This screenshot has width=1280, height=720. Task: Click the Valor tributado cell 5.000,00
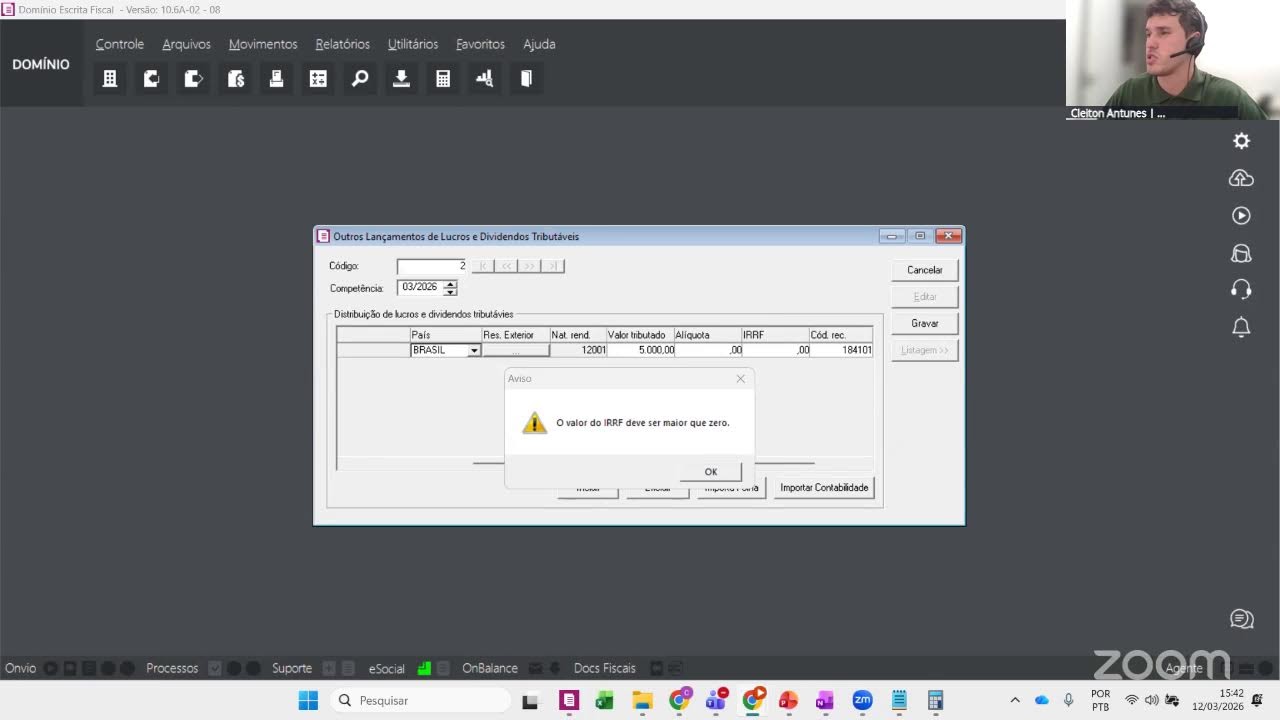tap(641, 350)
